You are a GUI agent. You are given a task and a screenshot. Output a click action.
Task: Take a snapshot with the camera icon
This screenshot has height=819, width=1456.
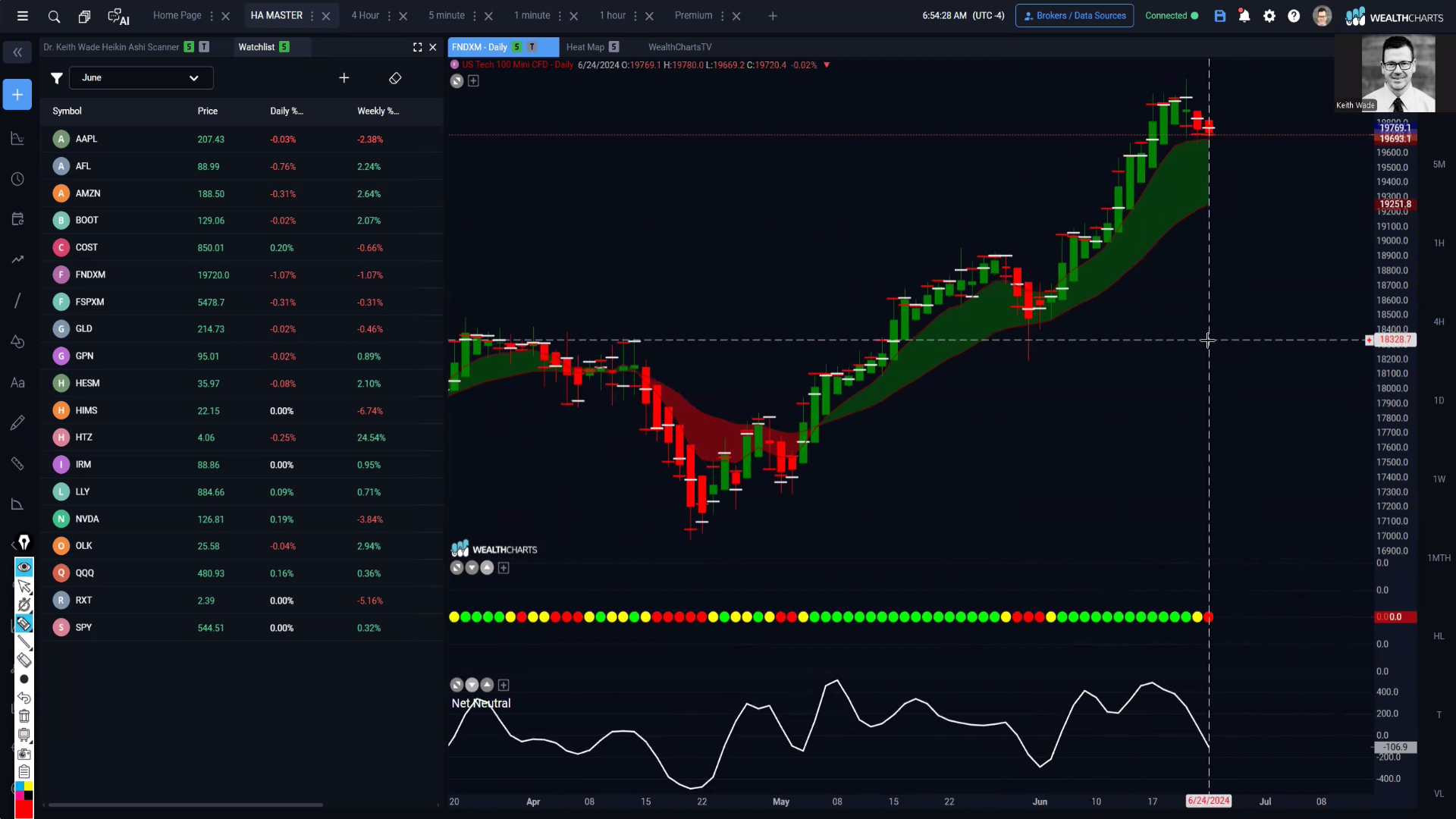(x=24, y=754)
